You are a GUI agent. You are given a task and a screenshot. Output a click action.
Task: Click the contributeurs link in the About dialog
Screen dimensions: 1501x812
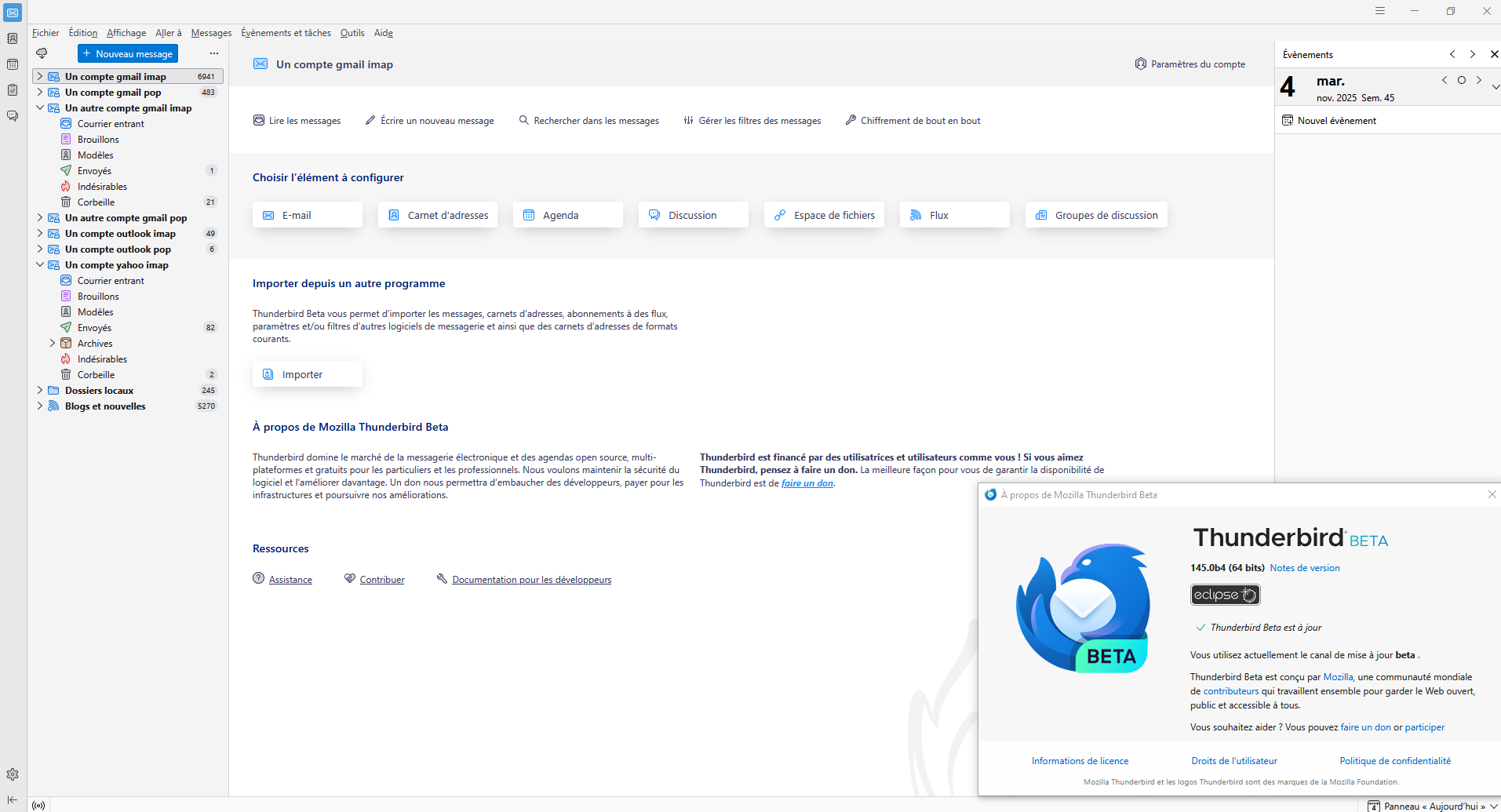point(1231,691)
